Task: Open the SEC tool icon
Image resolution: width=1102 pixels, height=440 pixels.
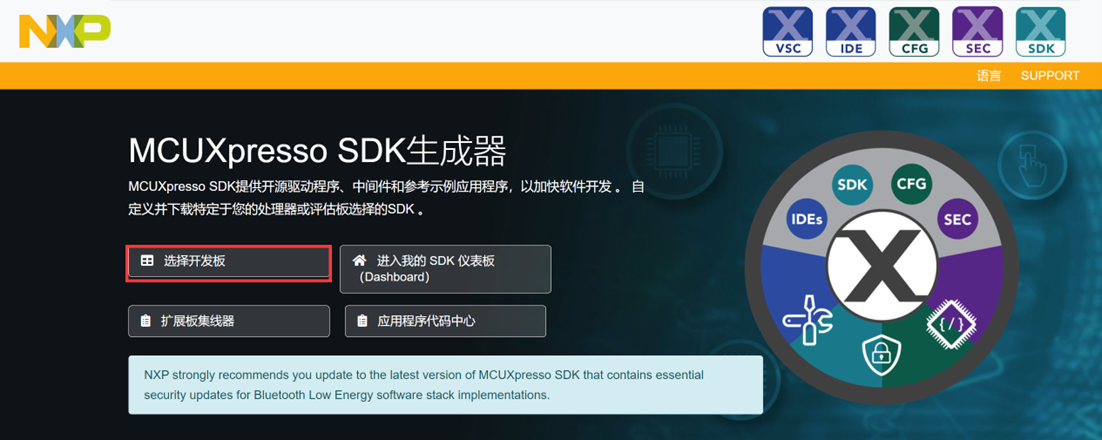Action: 977,31
